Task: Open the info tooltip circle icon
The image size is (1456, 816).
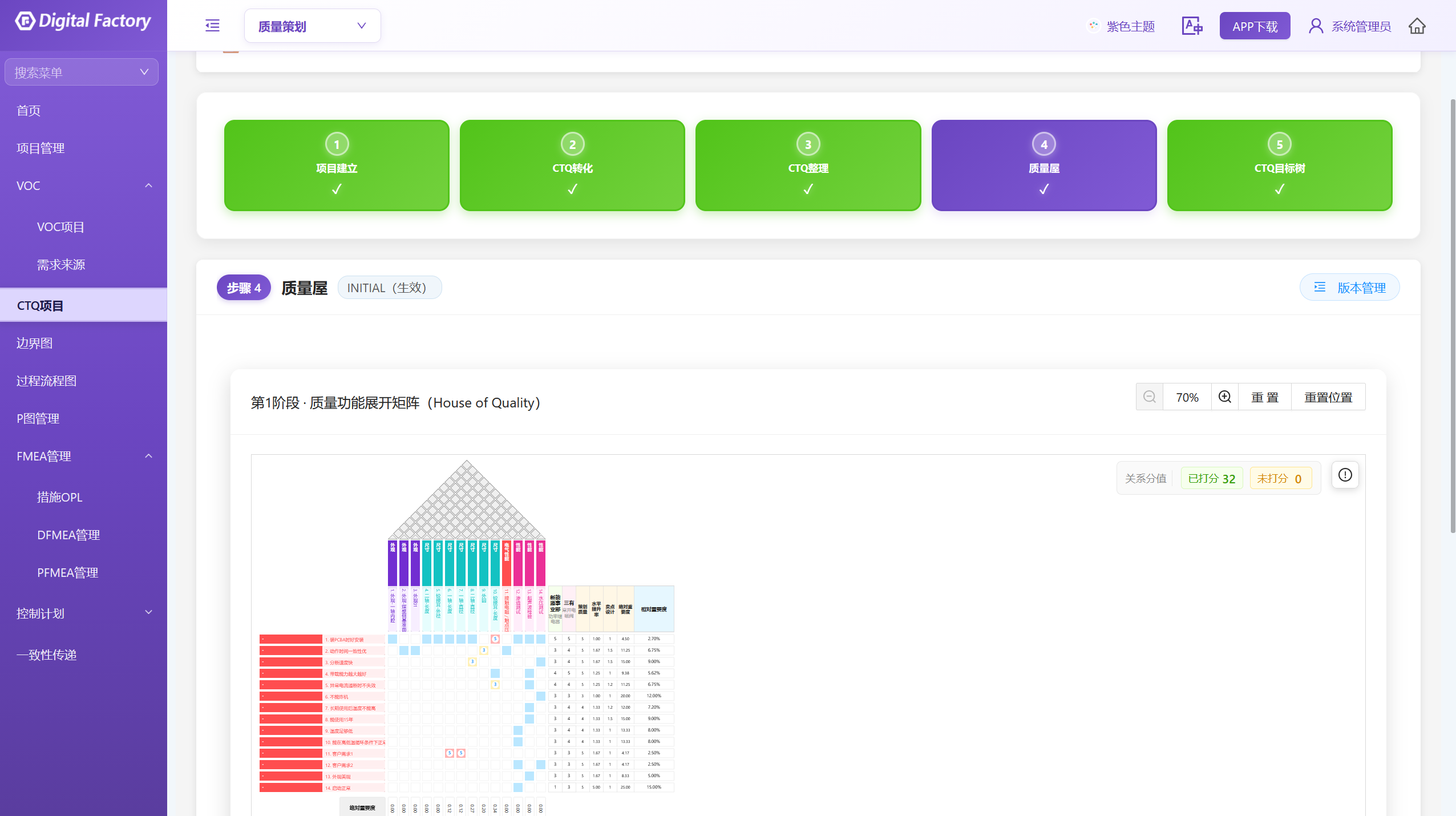Action: 1345,475
